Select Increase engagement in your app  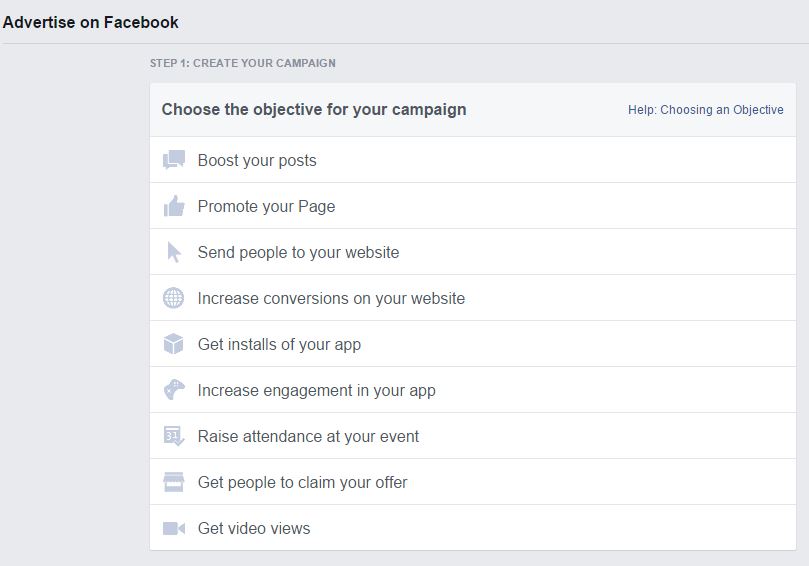tap(316, 390)
